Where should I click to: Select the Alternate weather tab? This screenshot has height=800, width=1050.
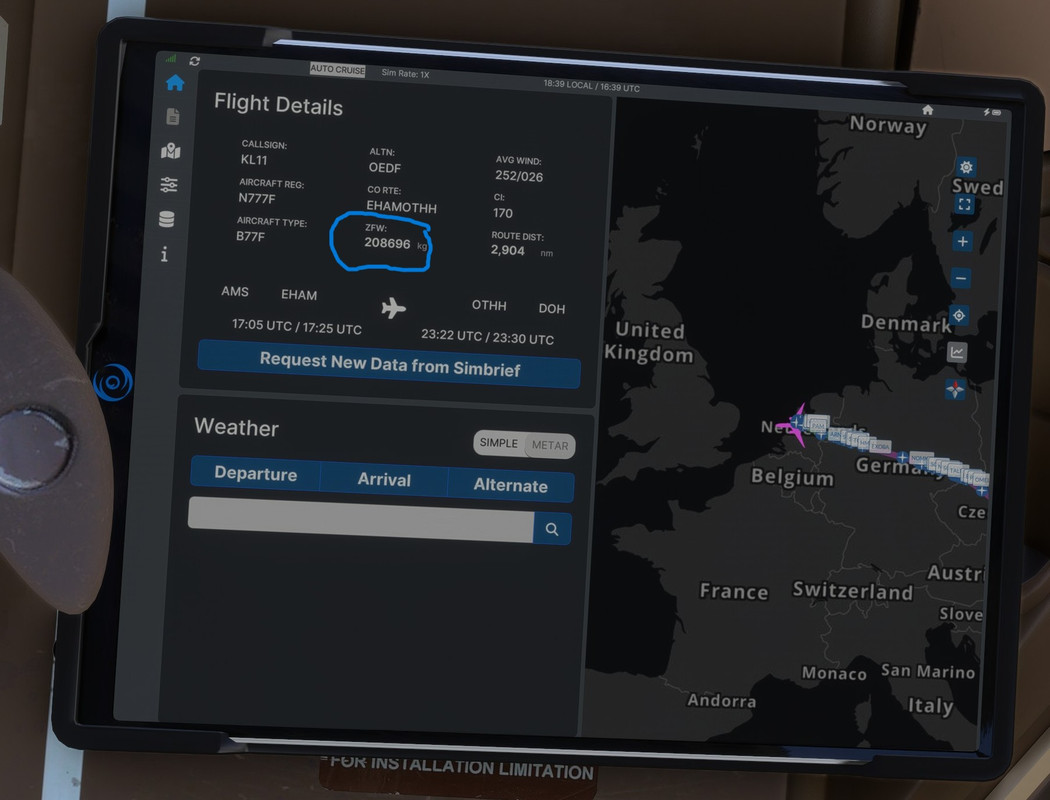pos(510,485)
